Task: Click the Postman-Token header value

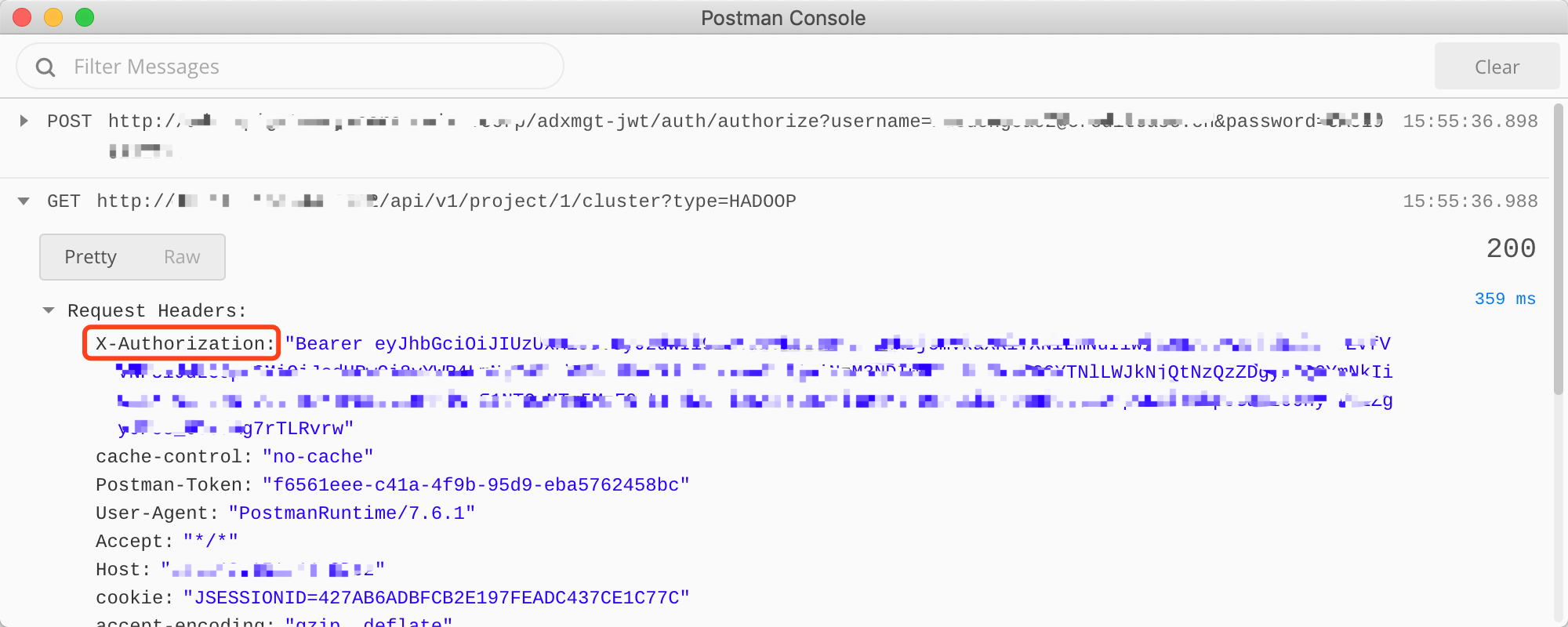Action: pos(474,484)
